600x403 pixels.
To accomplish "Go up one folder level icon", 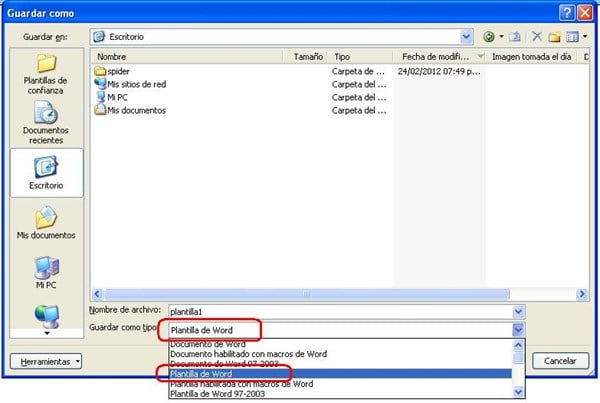I will [x=515, y=37].
